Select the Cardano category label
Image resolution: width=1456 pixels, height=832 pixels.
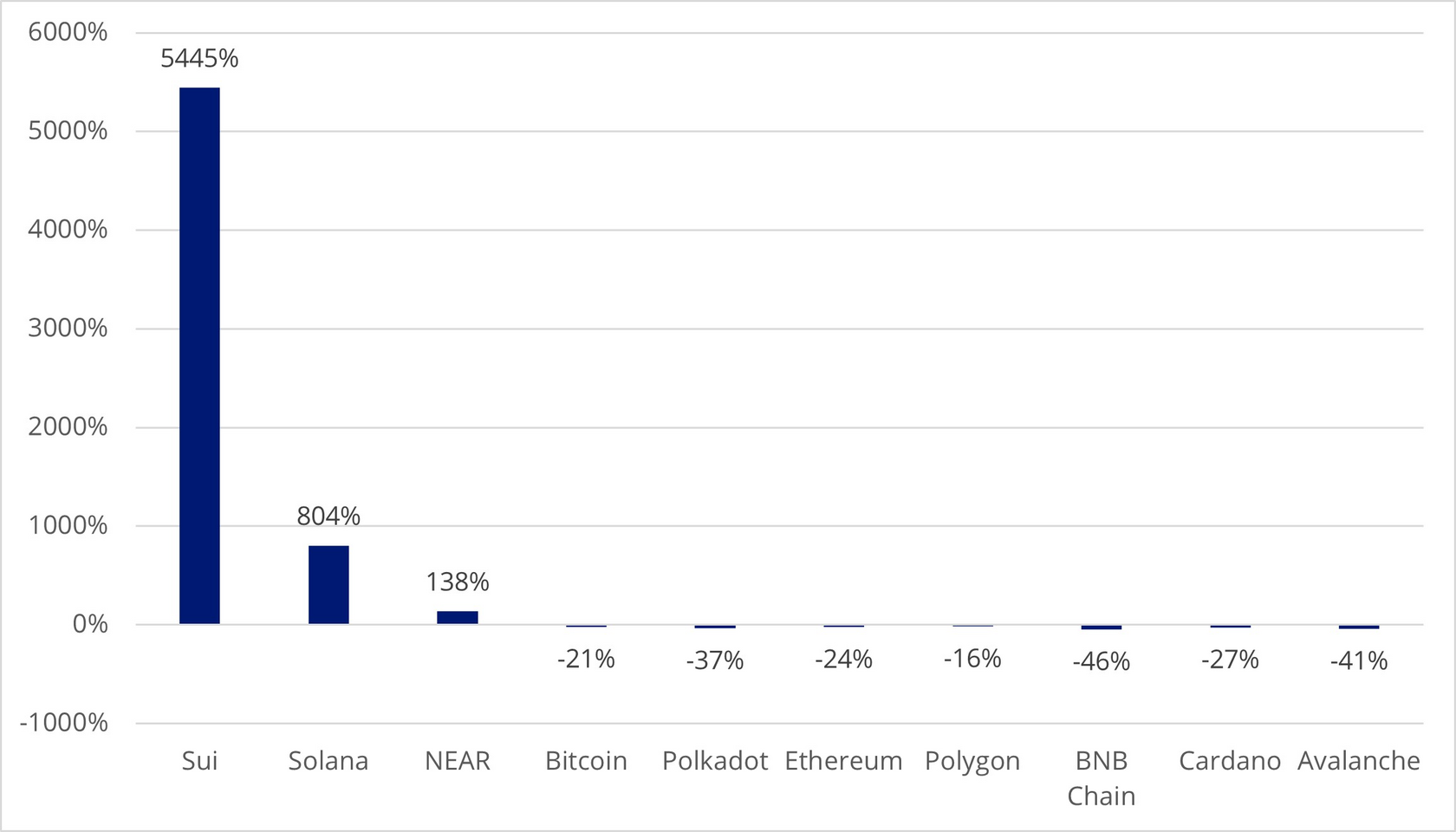[x=1230, y=761]
